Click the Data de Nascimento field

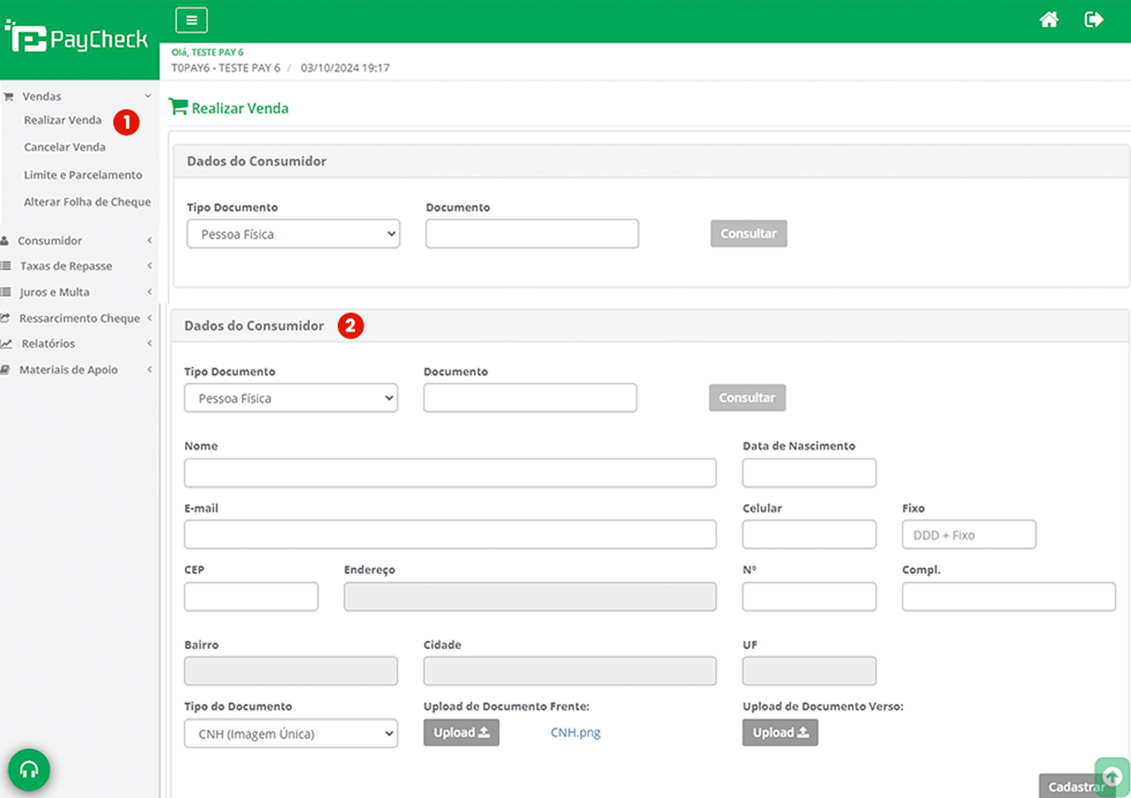pyautogui.click(x=809, y=473)
